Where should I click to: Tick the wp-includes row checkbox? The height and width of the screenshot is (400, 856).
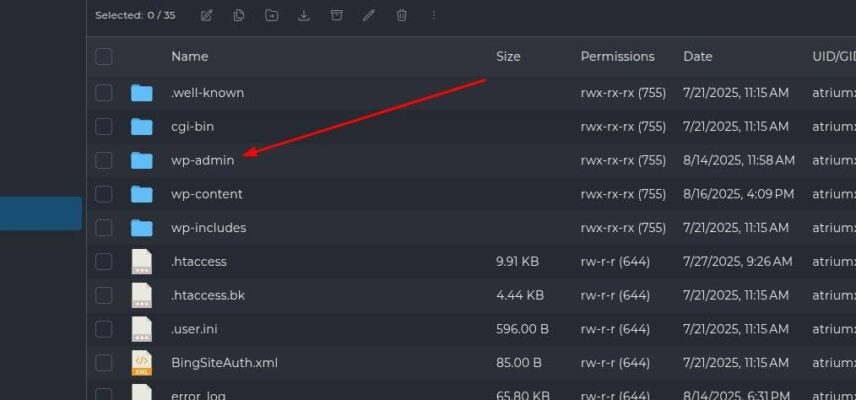pos(104,228)
